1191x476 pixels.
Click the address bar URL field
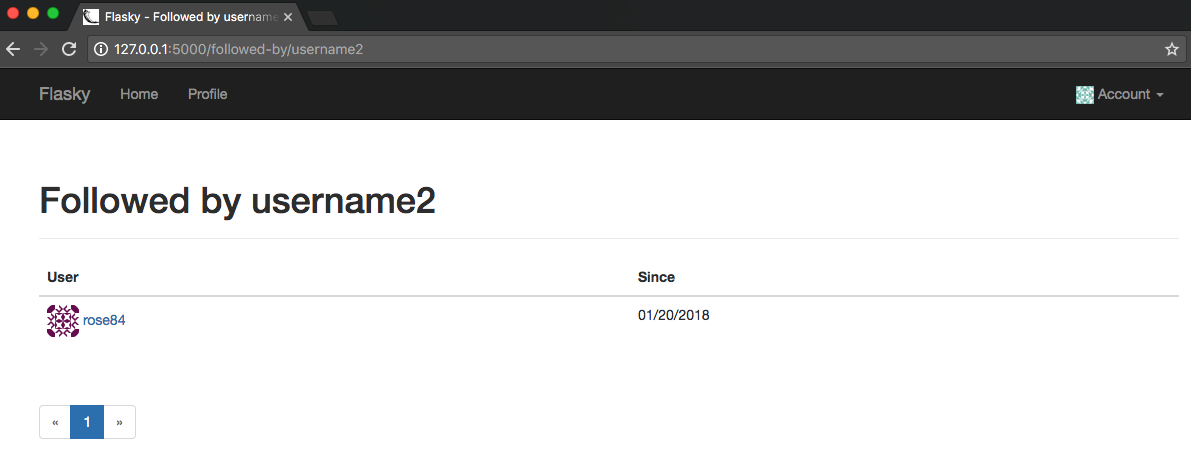click(x=600, y=49)
